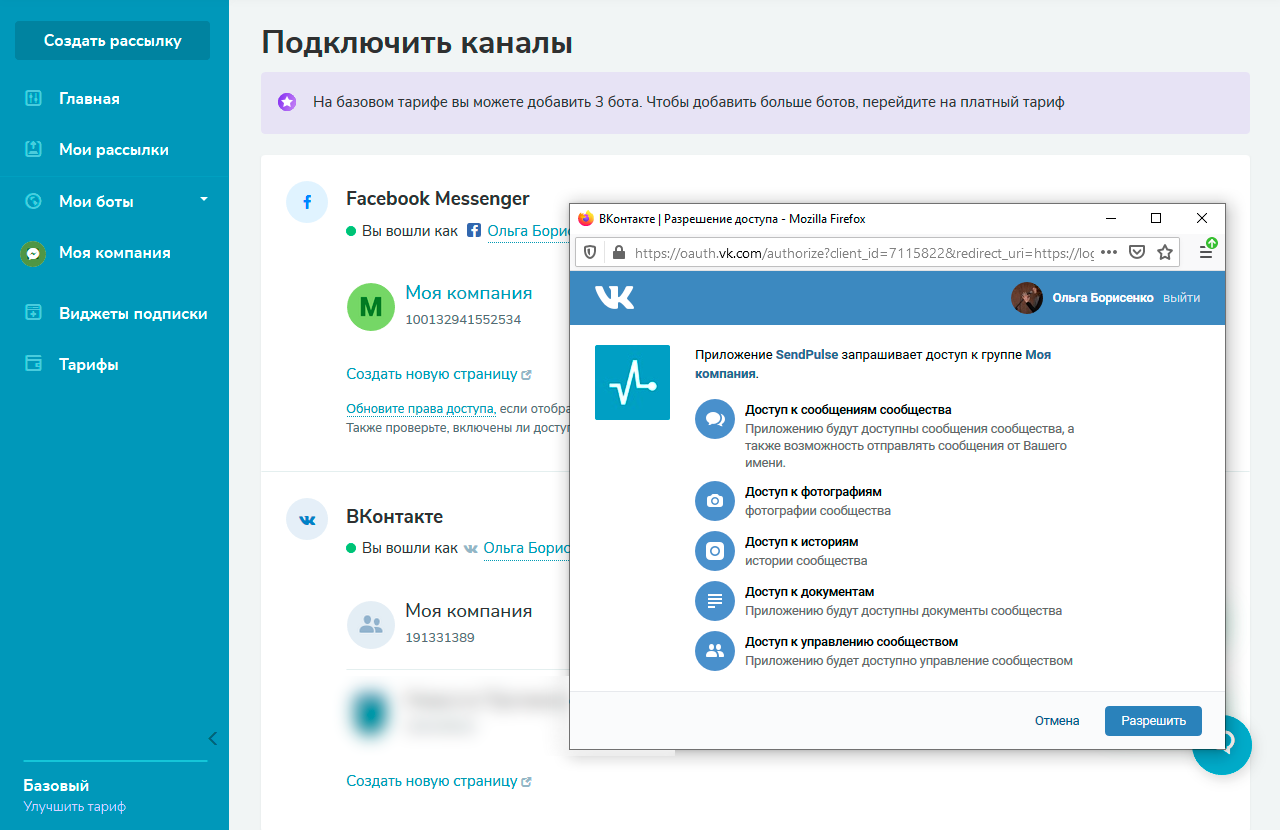1280x830 pixels.
Task: Select Моя компания bot in sidebar
Action: point(114,253)
